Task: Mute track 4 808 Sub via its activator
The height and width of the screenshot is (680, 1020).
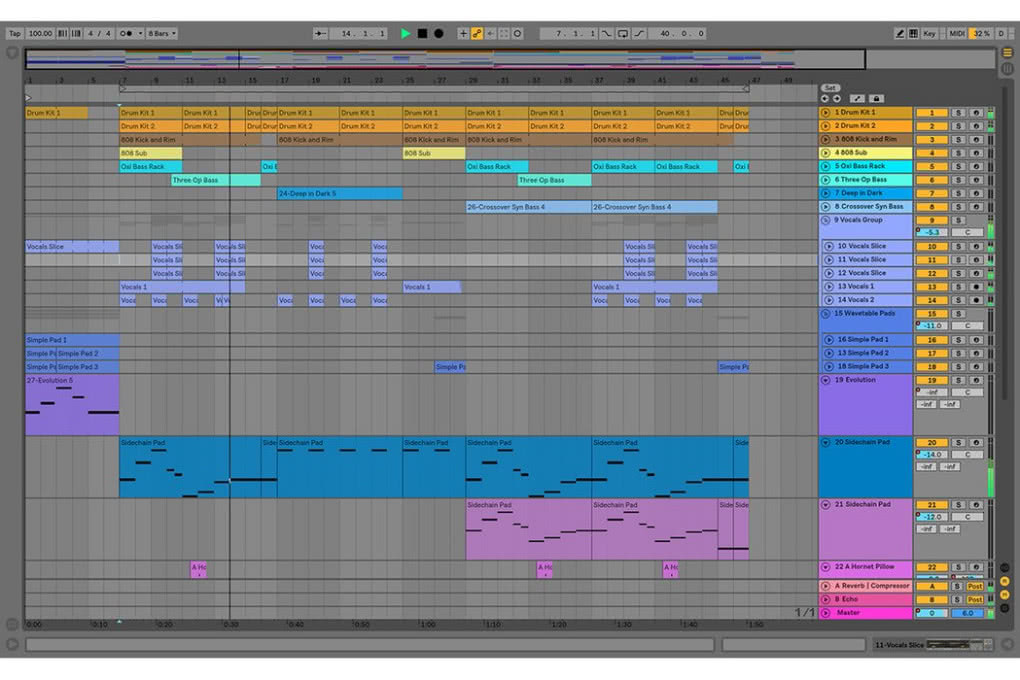Action: pyautogui.click(x=932, y=153)
